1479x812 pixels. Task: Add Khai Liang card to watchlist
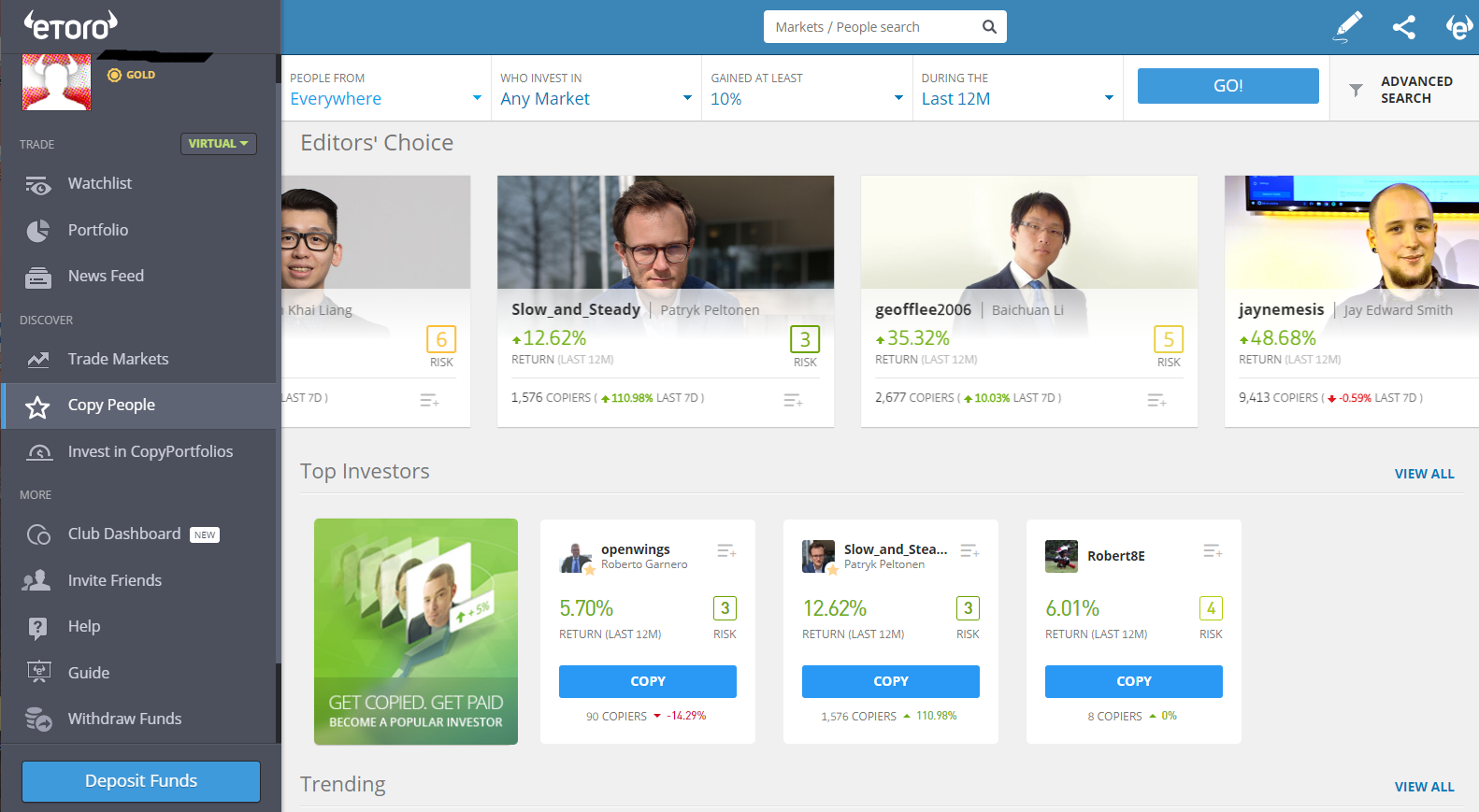click(x=429, y=400)
